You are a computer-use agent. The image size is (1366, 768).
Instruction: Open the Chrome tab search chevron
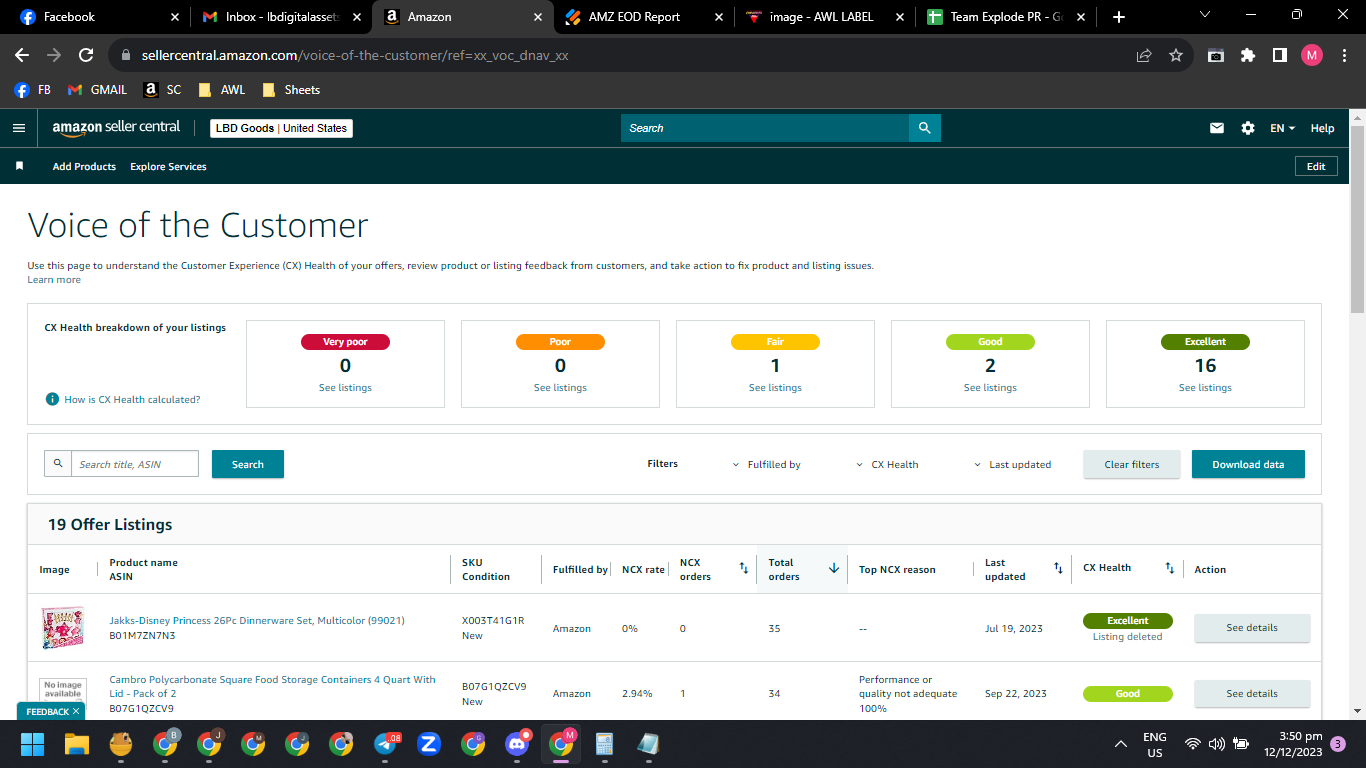click(x=1204, y=15)
